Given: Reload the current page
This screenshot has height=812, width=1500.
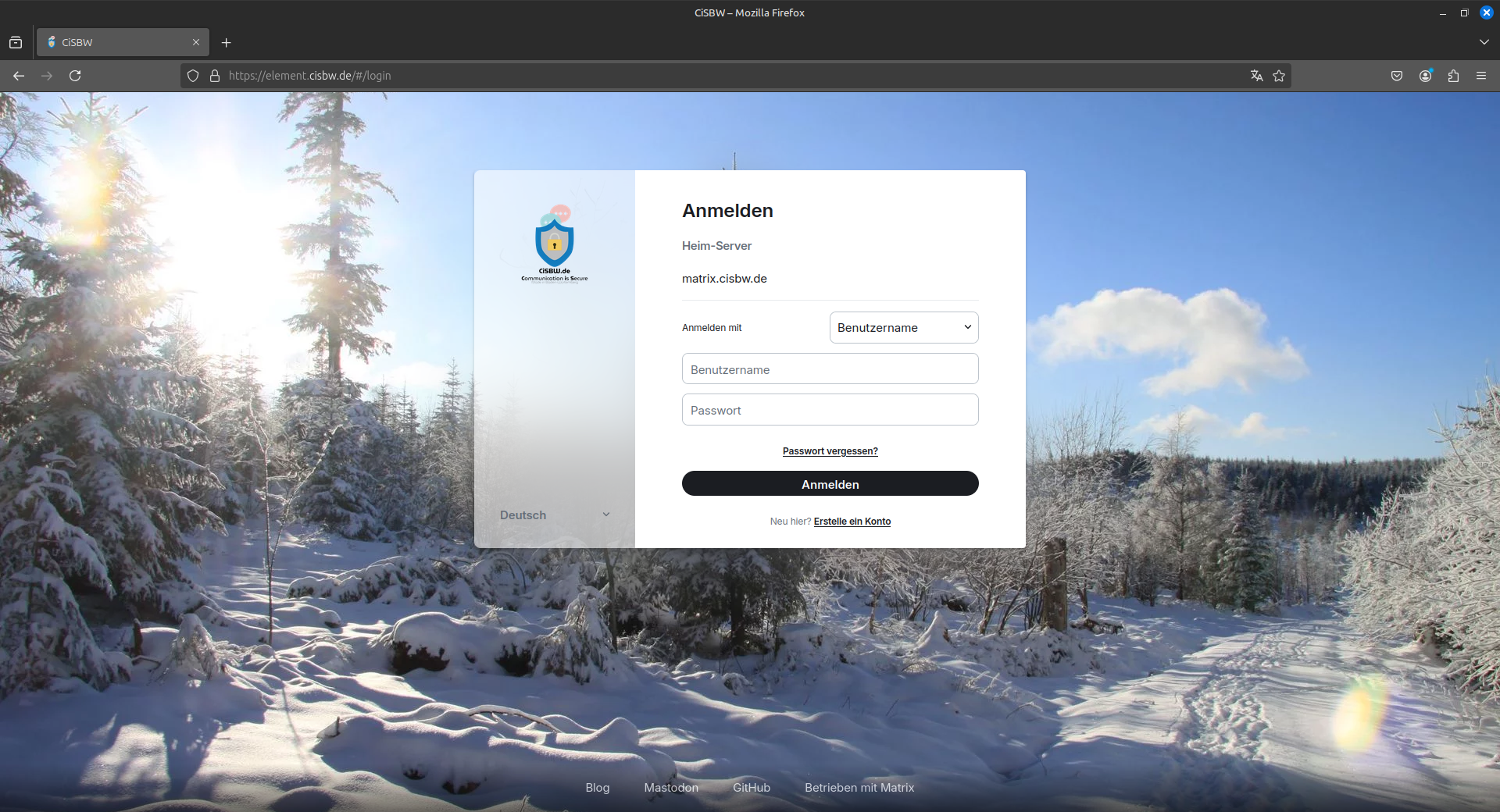Looking at the screenshot, I should click(75, 76).
